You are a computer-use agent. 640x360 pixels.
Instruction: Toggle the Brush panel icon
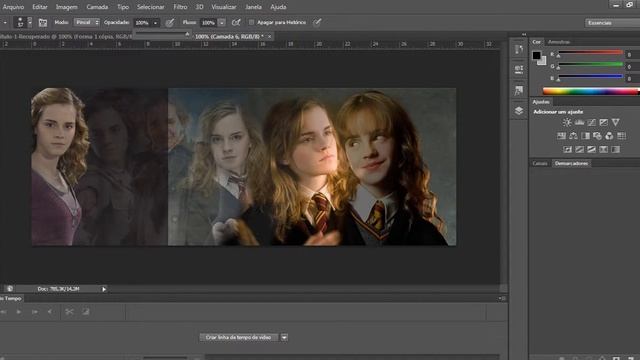pyautogui.click(x=43, y=23)
